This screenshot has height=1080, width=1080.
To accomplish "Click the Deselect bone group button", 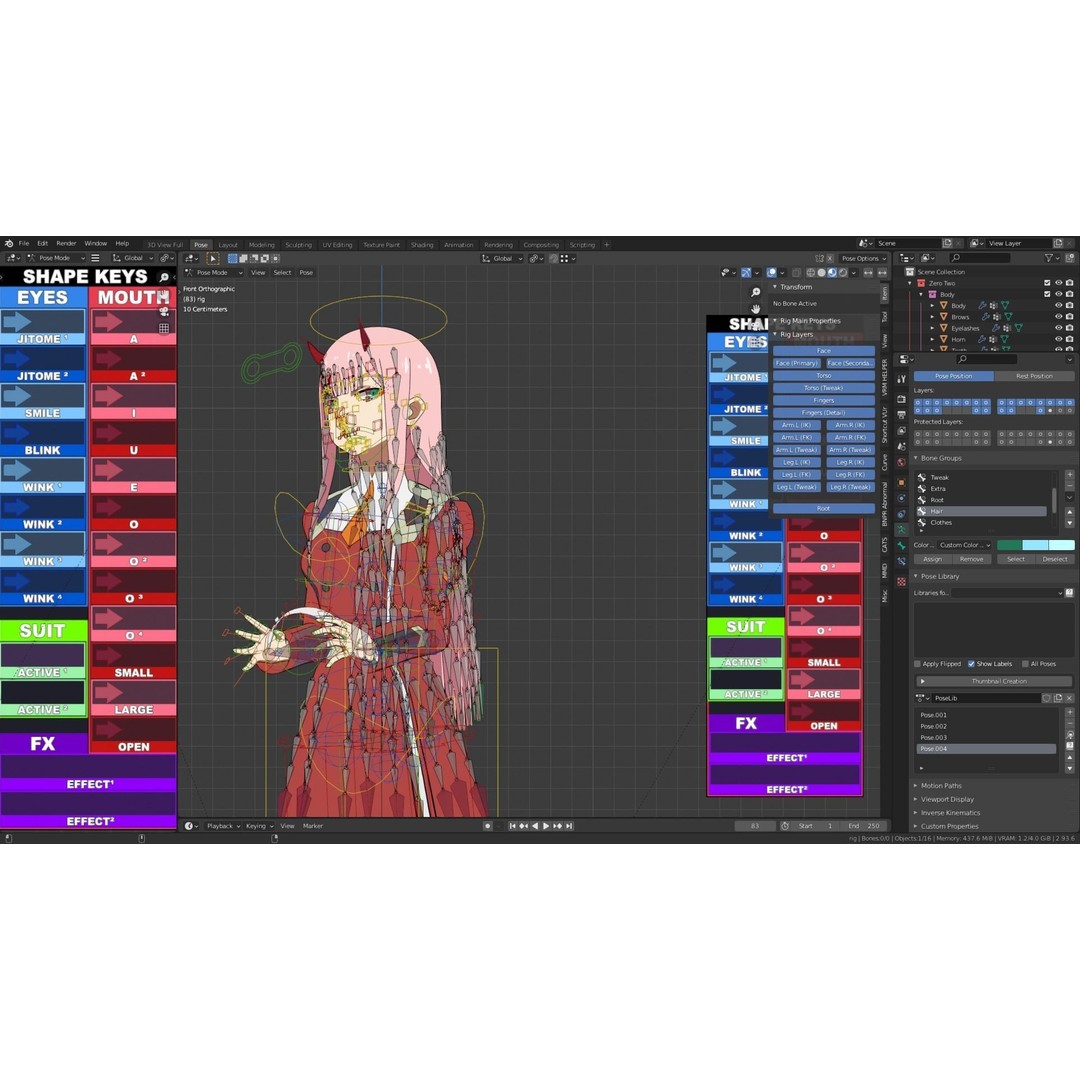I will point(1055,559).
